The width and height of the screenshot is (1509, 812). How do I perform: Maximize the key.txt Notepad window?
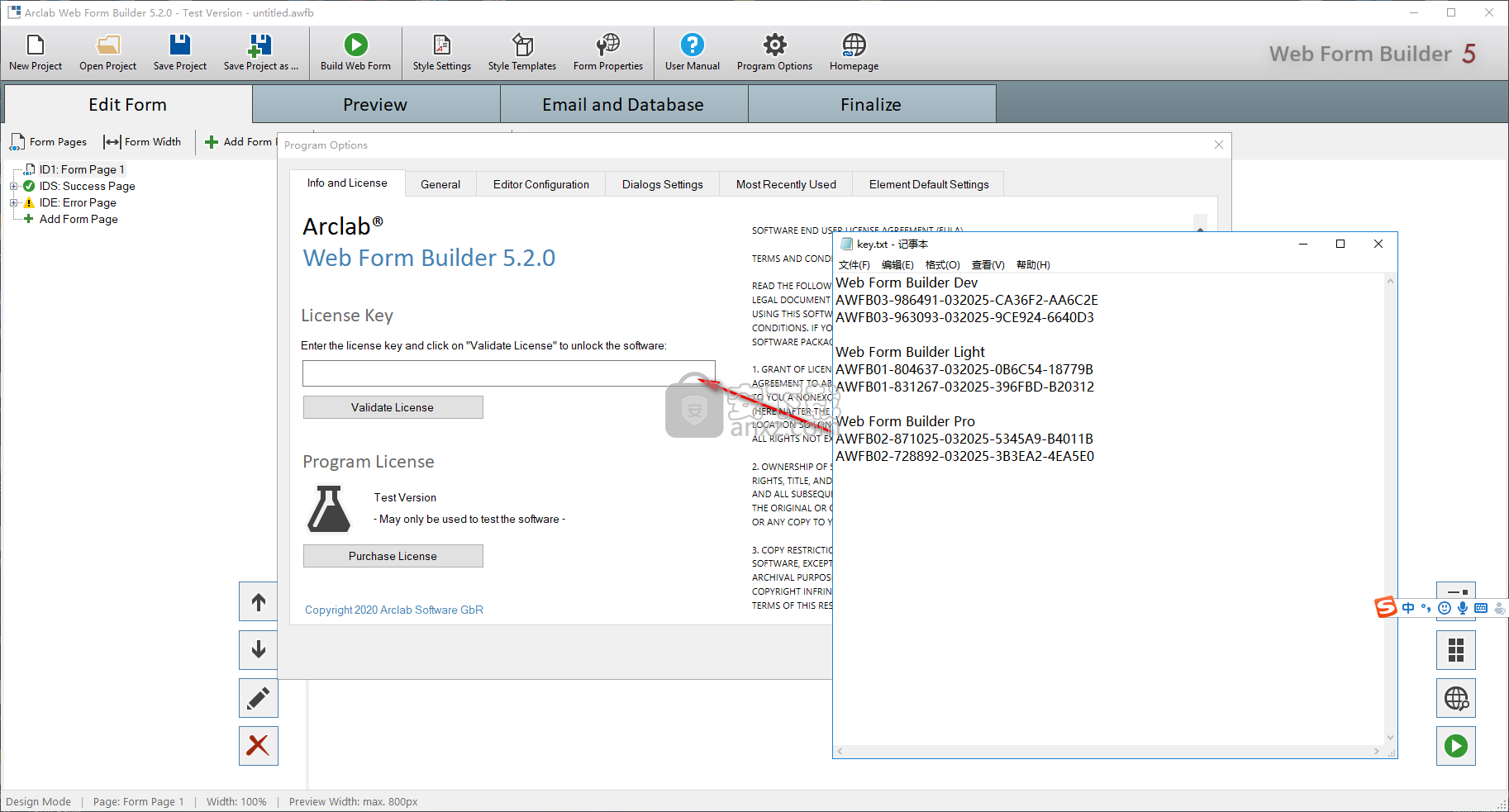point(1340,244)
